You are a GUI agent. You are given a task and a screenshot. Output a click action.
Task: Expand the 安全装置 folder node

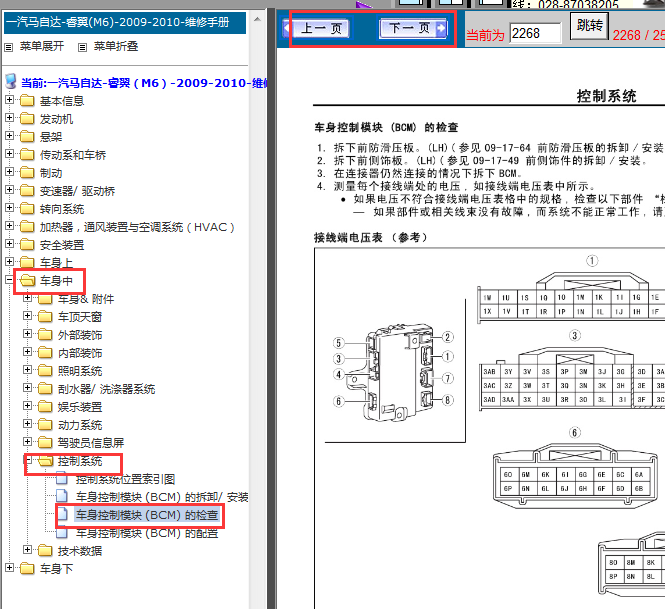(x=9, y=244)
